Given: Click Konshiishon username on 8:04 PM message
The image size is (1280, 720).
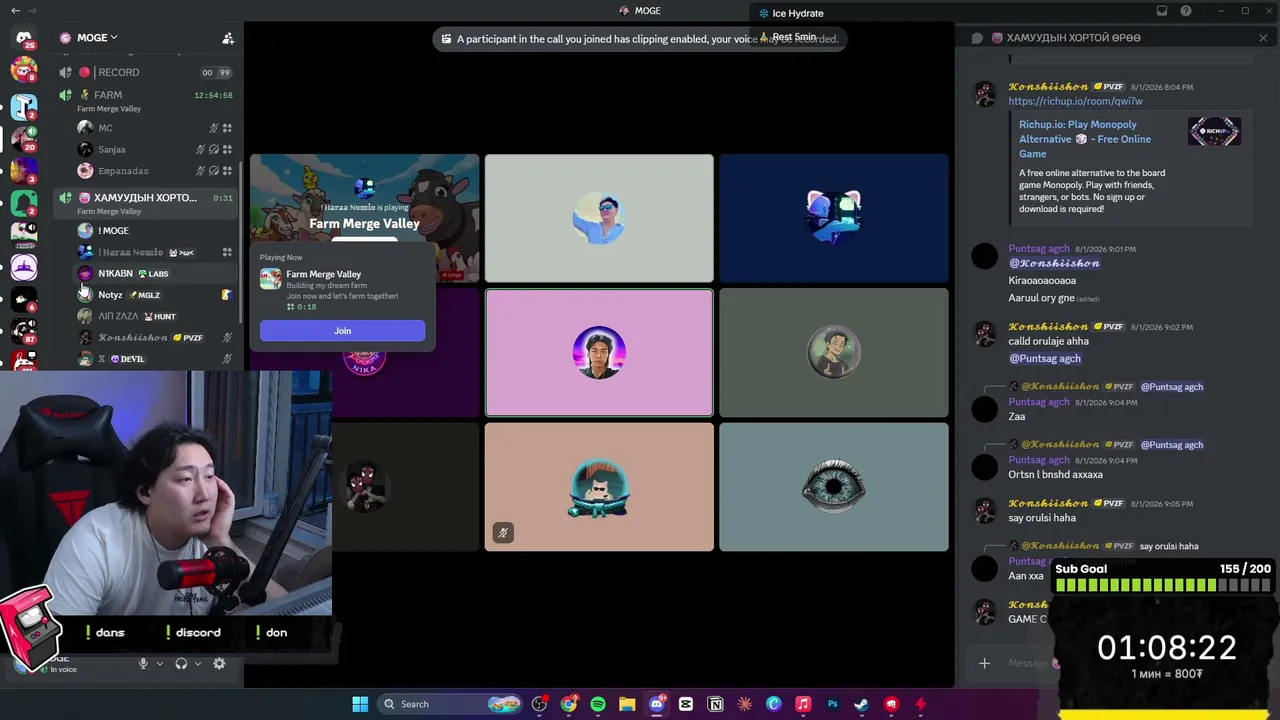Looking at the screenshot, I should [1048, 87].
